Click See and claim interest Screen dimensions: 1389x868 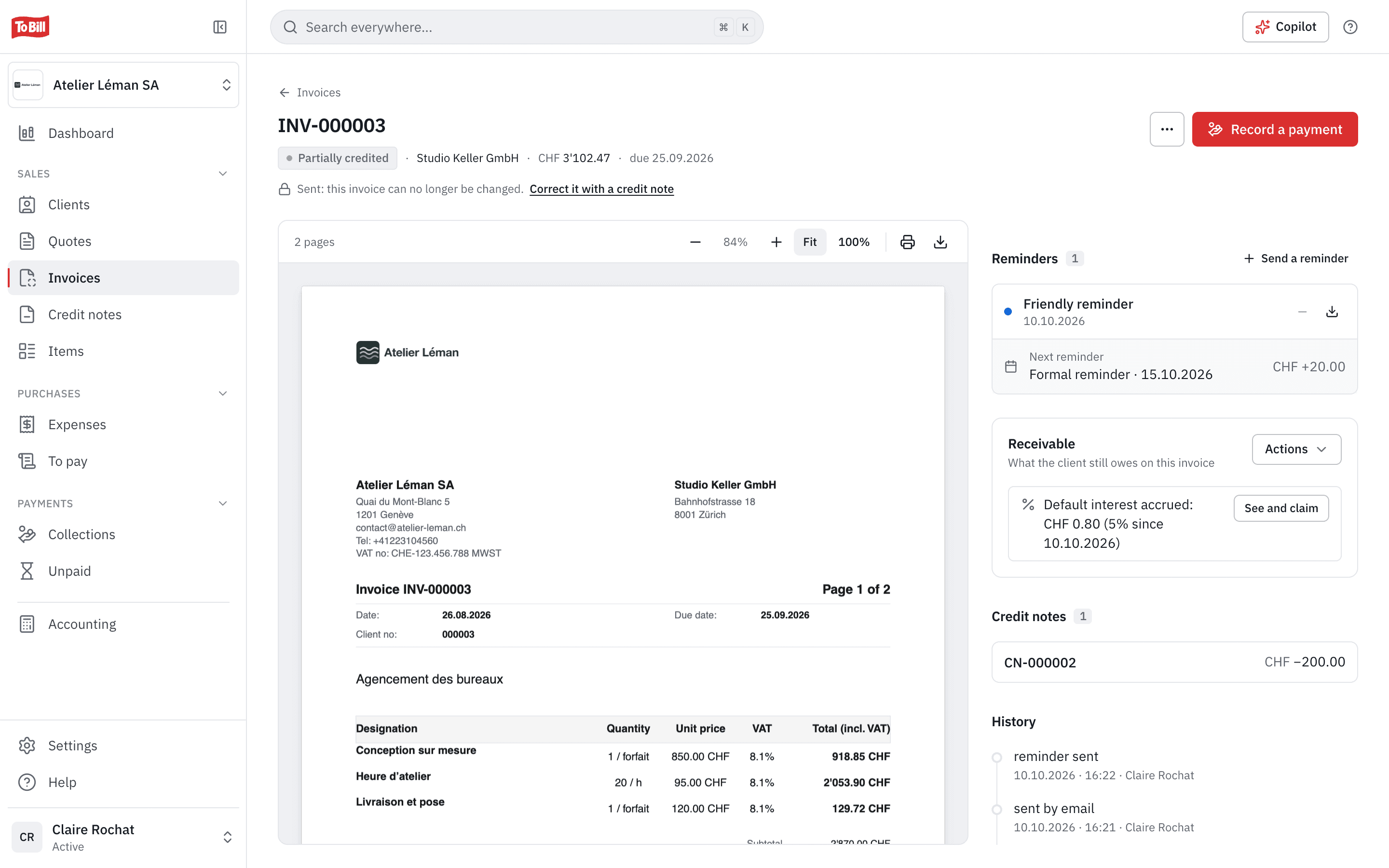pos(1281,508)
